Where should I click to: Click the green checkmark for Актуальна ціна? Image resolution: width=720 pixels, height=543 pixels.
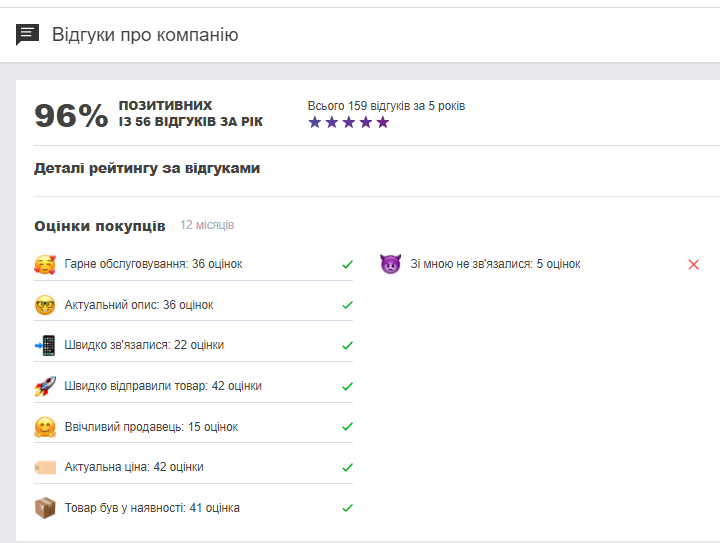point(348,467)
